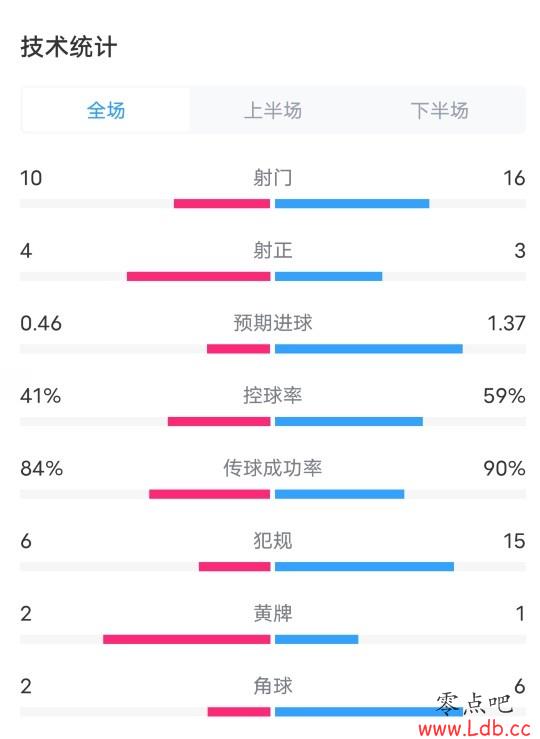The image size is (540, 739).
Task: Click the 技术统计 heading
Action: click(69, 47)
